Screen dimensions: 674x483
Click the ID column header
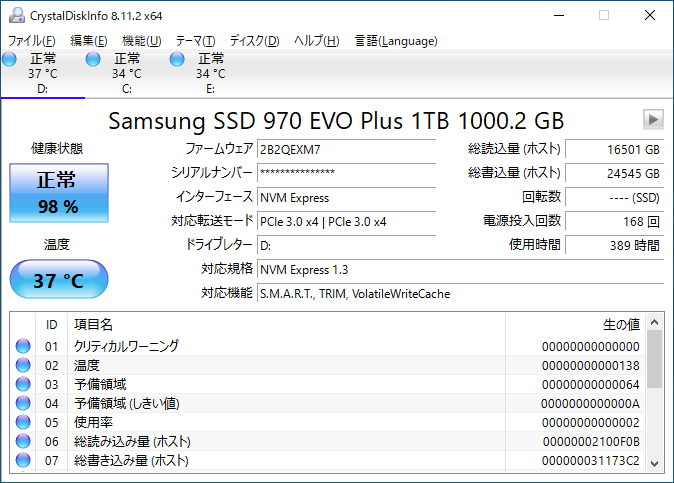point(51,324)
